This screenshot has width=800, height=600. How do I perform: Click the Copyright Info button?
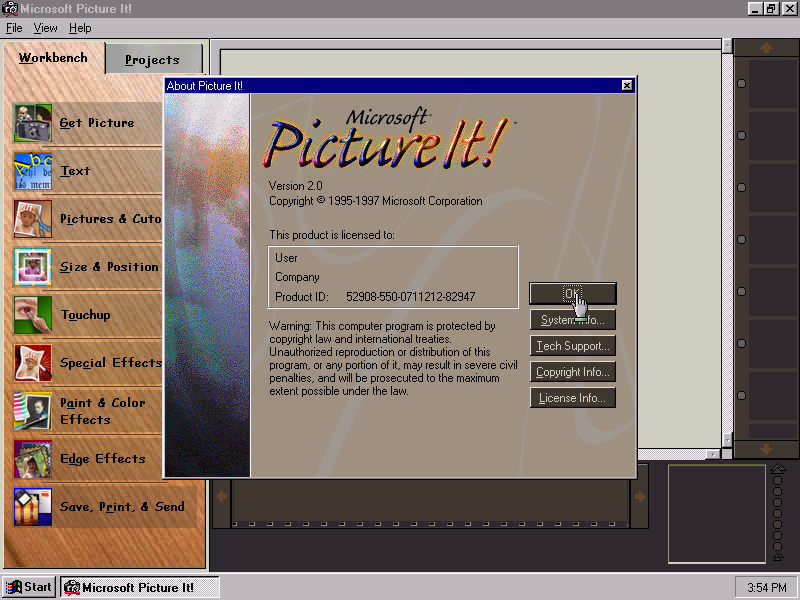(572, 372)
